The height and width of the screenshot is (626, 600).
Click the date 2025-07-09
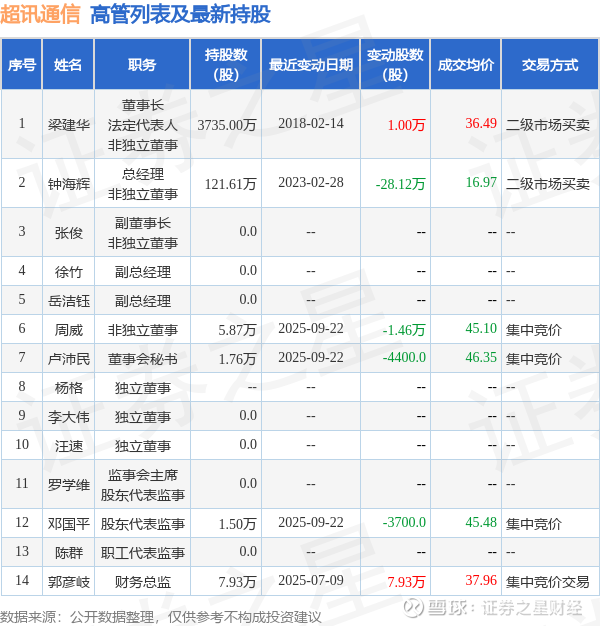click(x=311, y=580)
